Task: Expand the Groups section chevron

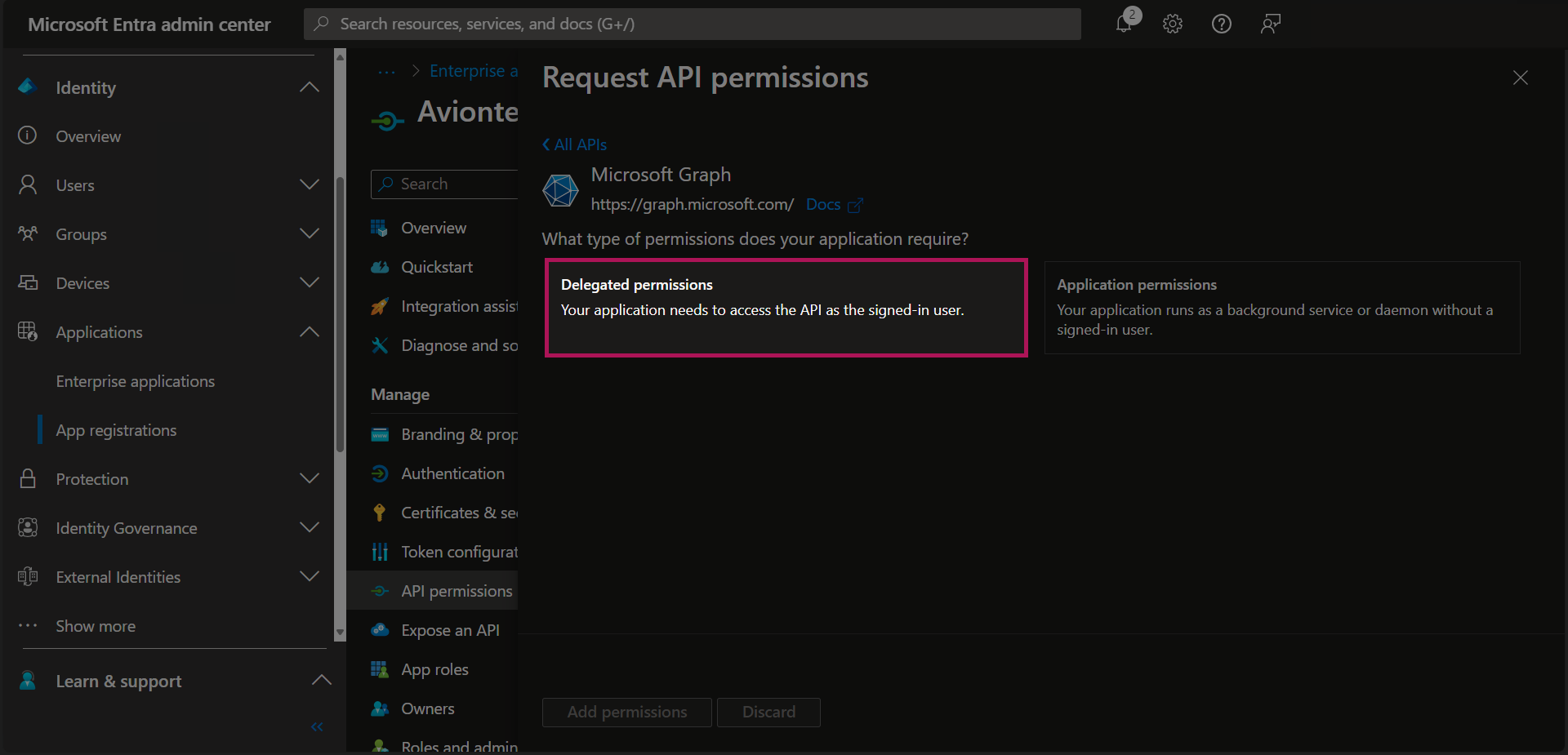Action: click(x=310, y=233)
